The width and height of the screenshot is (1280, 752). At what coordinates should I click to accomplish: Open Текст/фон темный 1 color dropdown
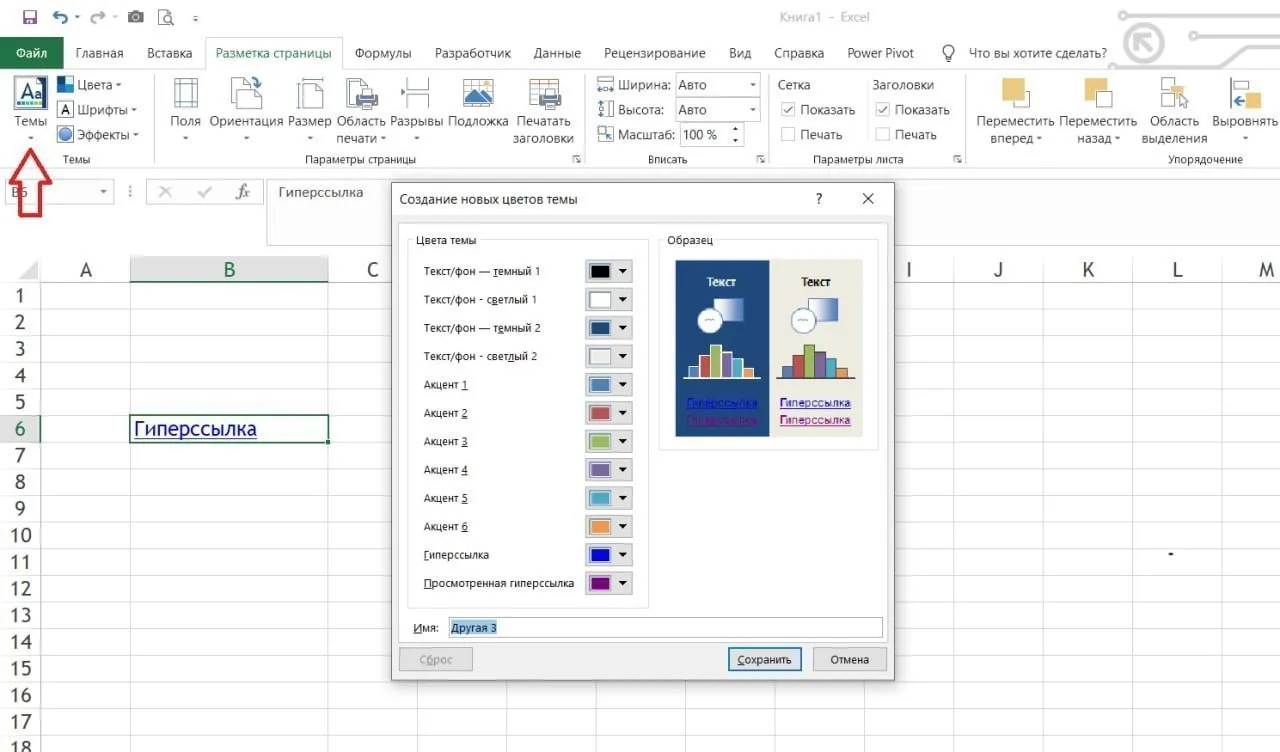(x=623, y=271)
